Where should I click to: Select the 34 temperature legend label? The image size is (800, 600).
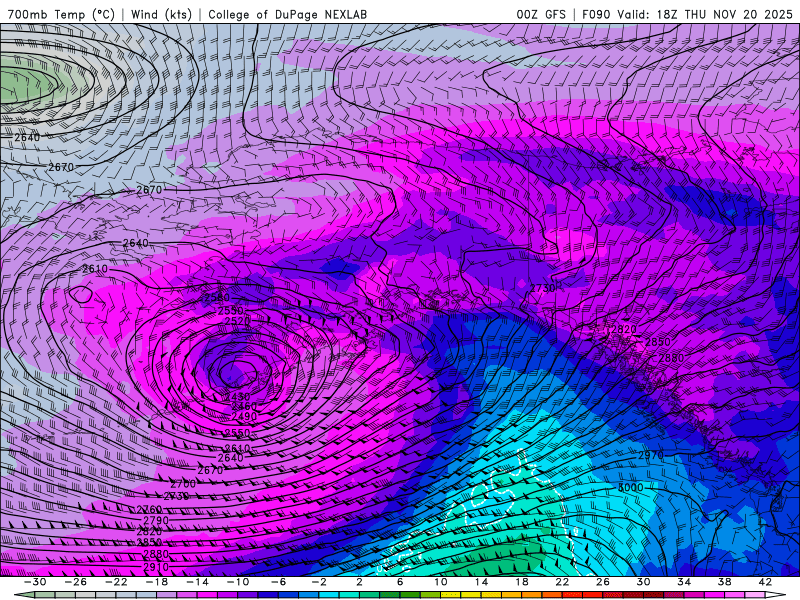pos(684,582)
